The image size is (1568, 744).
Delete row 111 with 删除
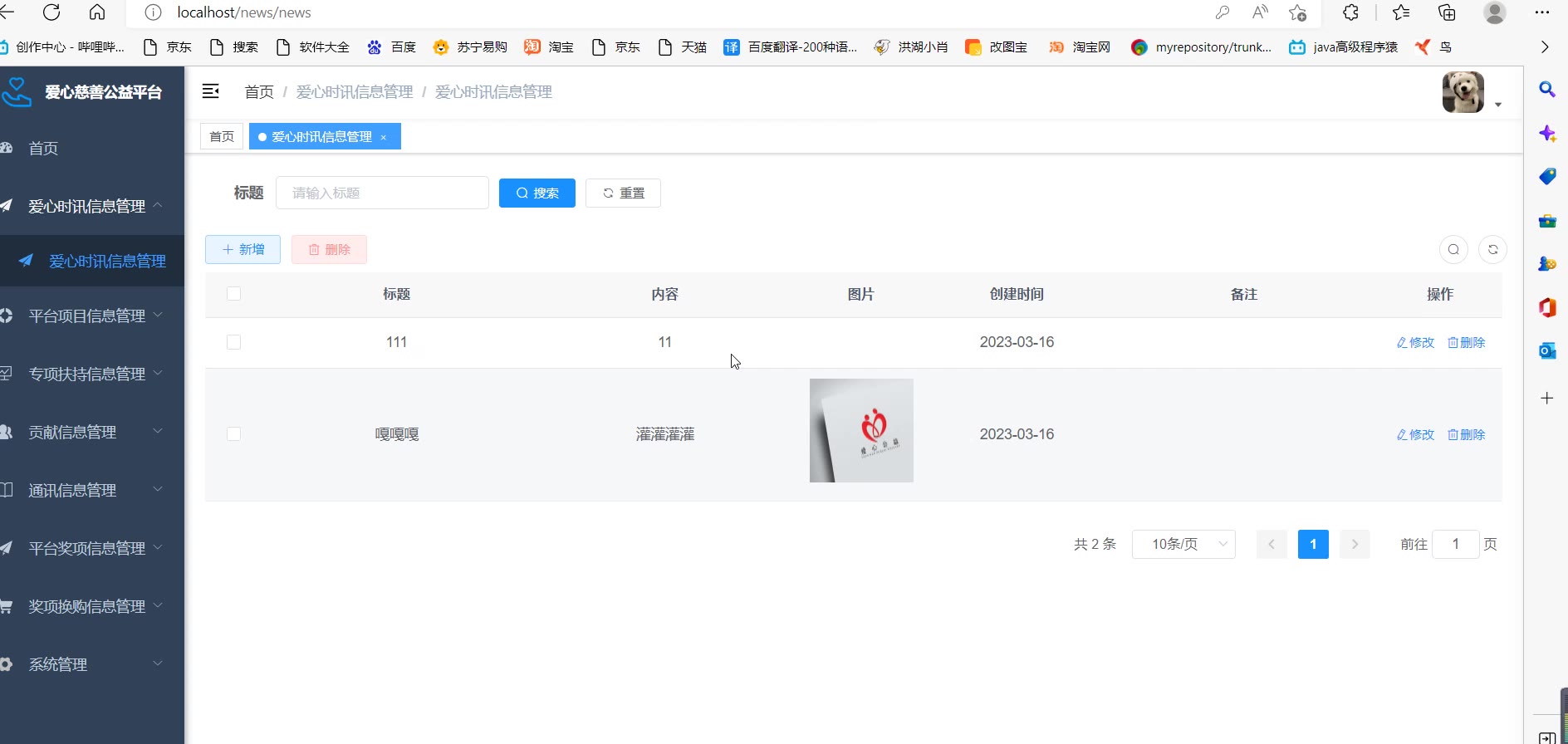(x=1466, y=342)
